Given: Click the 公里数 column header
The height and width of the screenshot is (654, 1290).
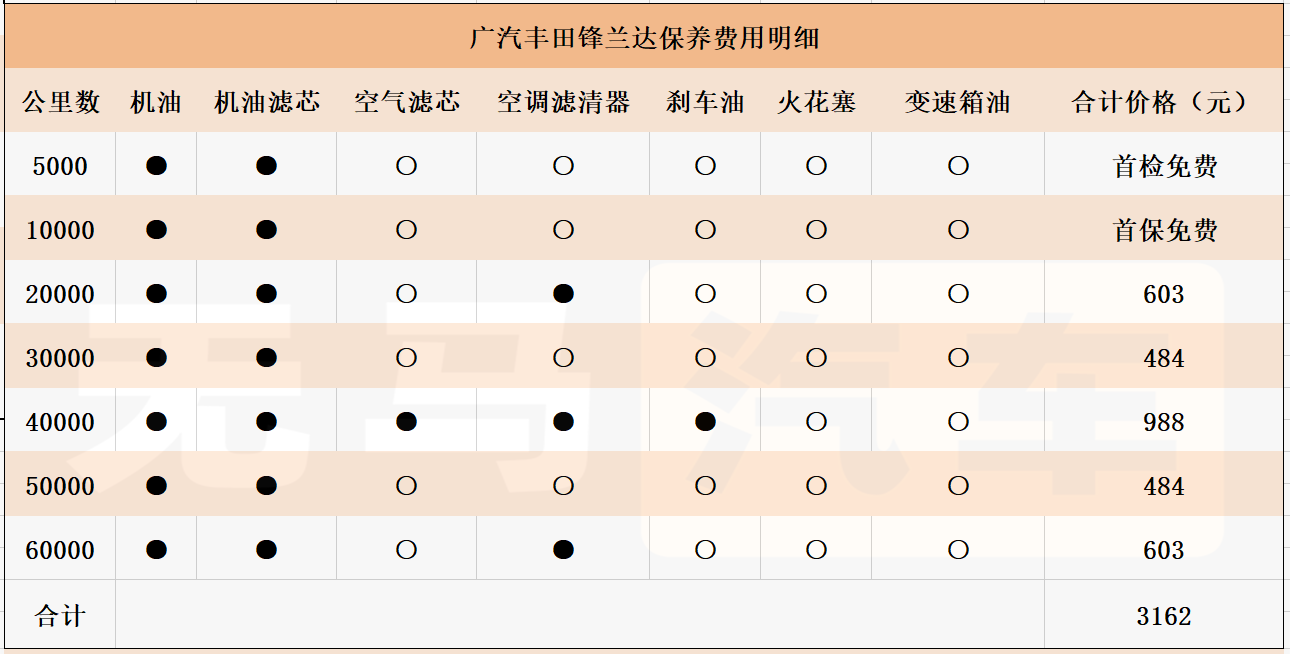Looking at the screenshot, I should (61, 102).
